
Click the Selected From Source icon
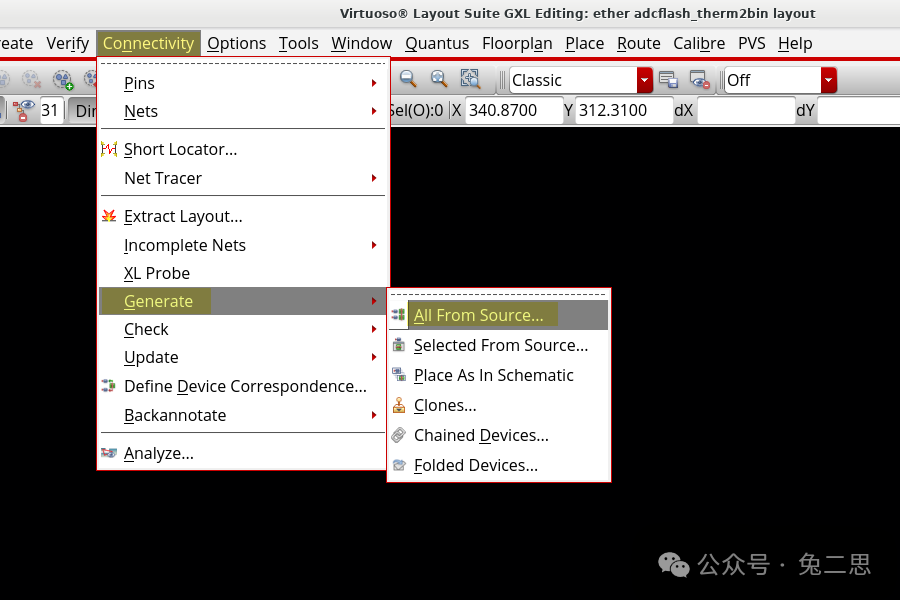(398, 344)
